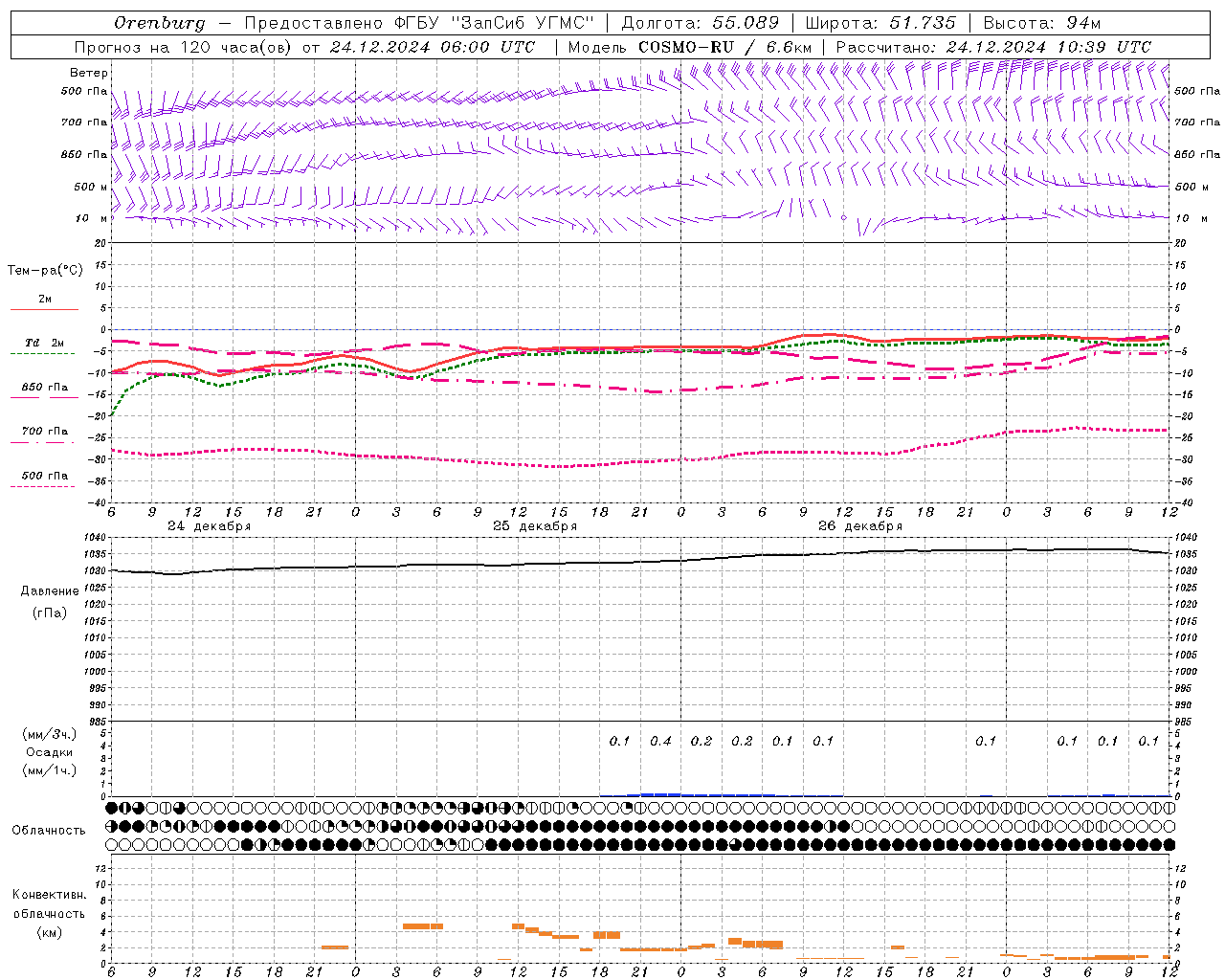Click the '(гПа)' pressure unit label
Screen dimensions: 1225x980
pos(50,613)
